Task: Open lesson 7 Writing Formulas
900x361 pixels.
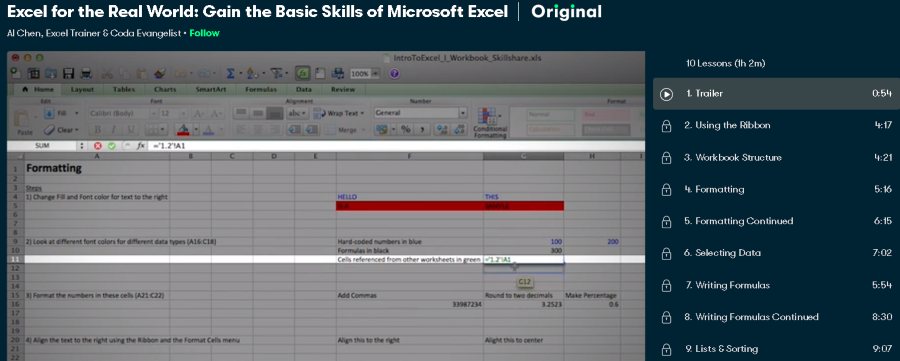Action: click(x=776, y=285)
